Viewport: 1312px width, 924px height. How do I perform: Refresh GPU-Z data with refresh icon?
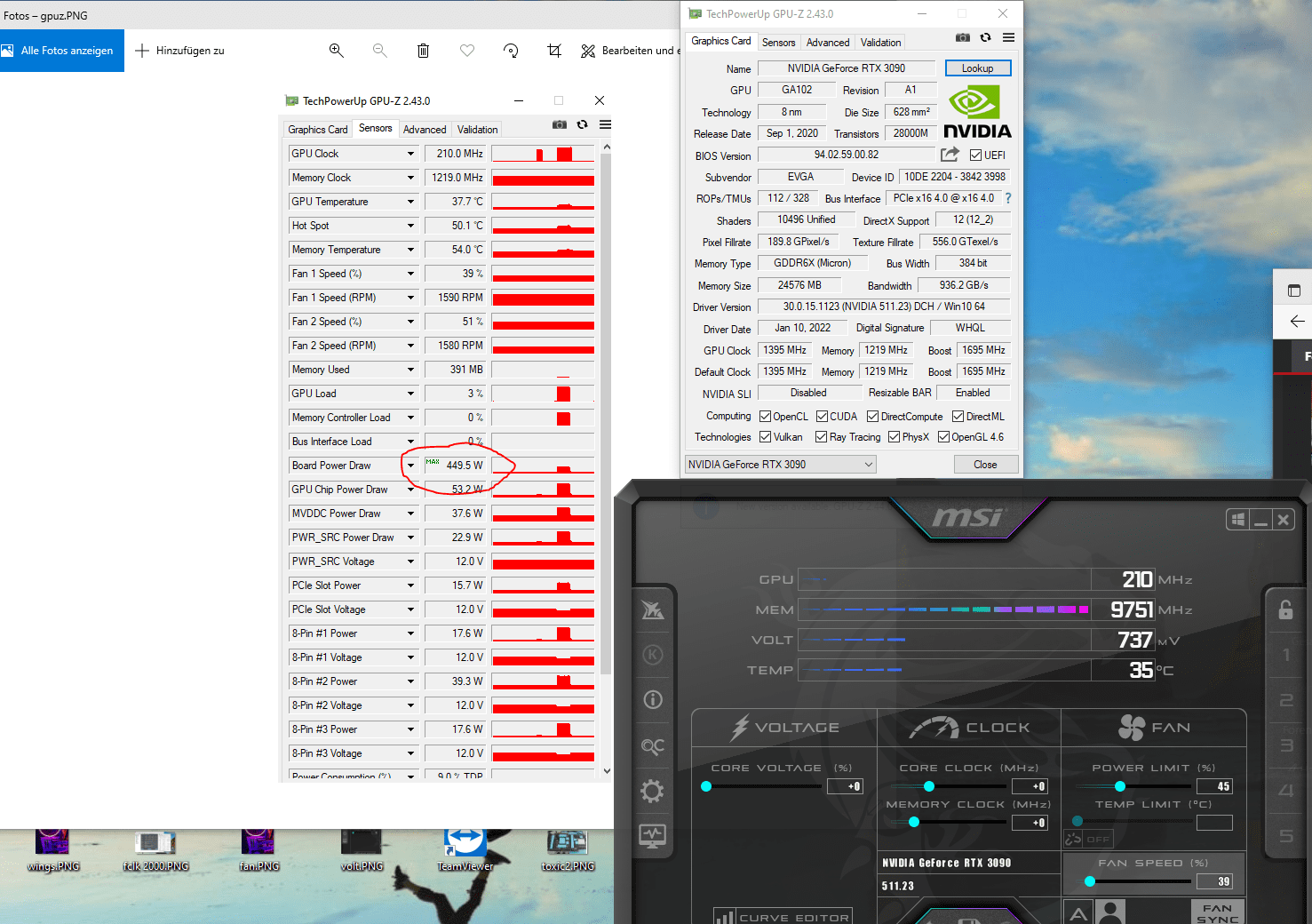point(985,37)
